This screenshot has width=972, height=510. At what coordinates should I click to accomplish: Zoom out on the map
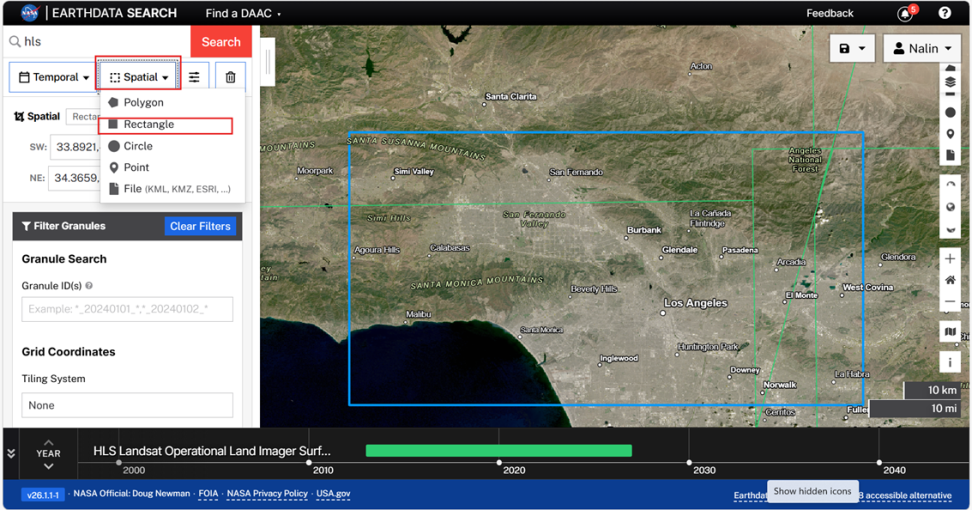coord(950,301)
